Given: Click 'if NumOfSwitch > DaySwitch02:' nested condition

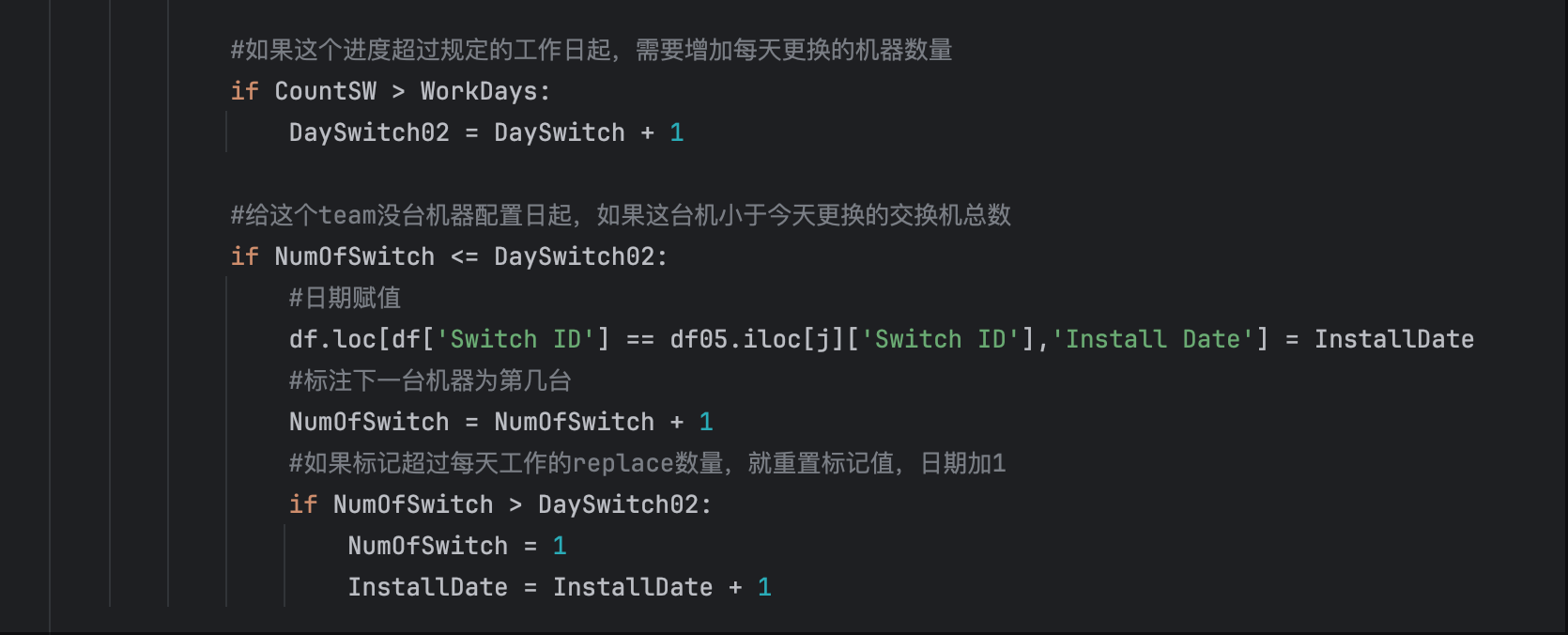Looking at the screenshot, I should tap(500, 504).
